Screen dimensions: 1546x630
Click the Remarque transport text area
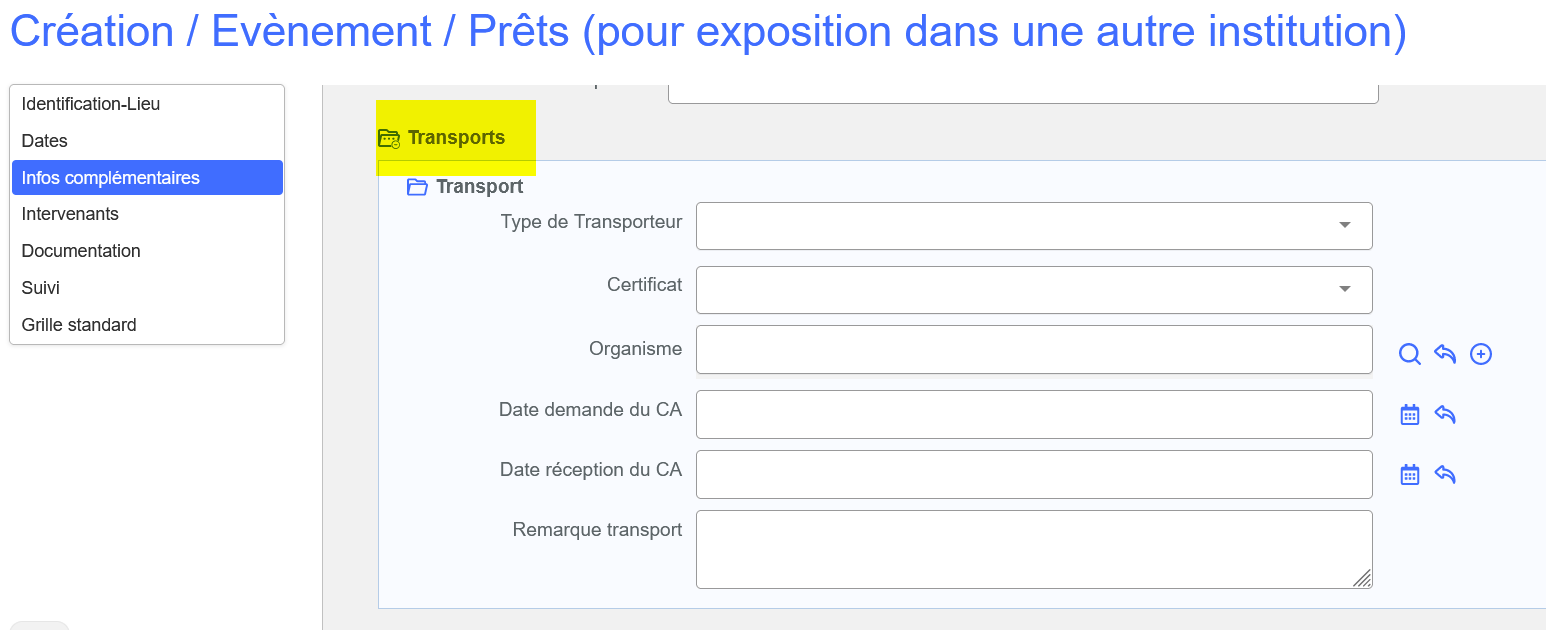[1034, 549]
